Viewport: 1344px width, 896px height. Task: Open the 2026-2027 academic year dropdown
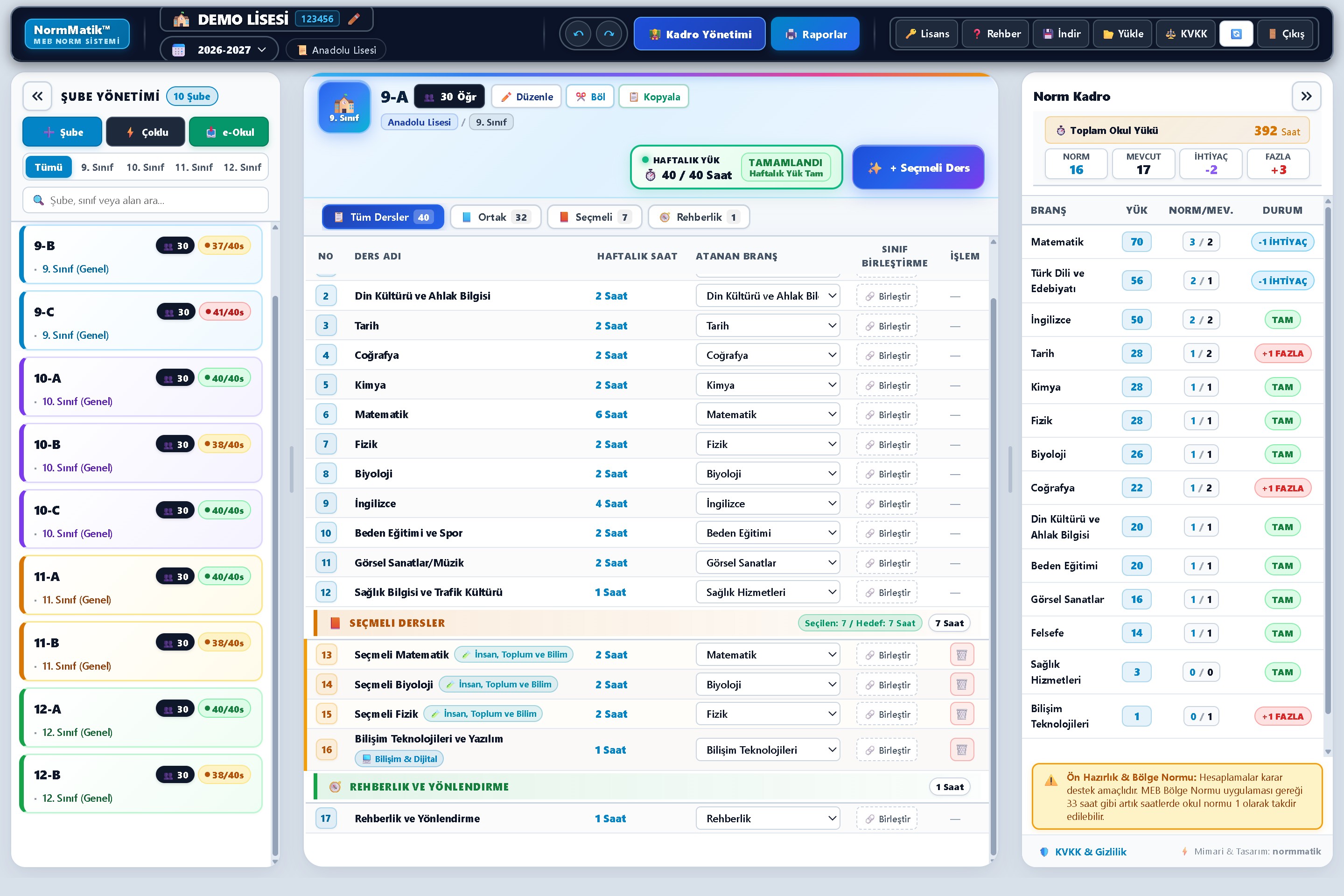click(x=219, y=50)
